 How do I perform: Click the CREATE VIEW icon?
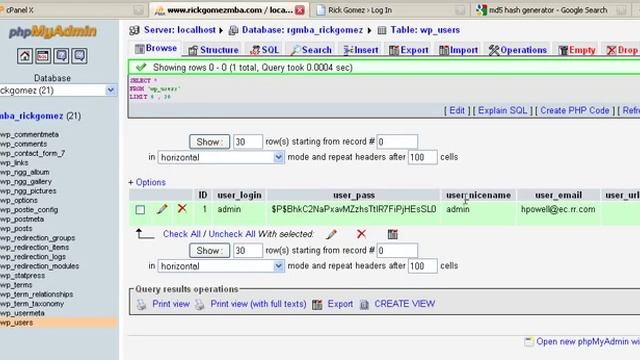[364, 304]
